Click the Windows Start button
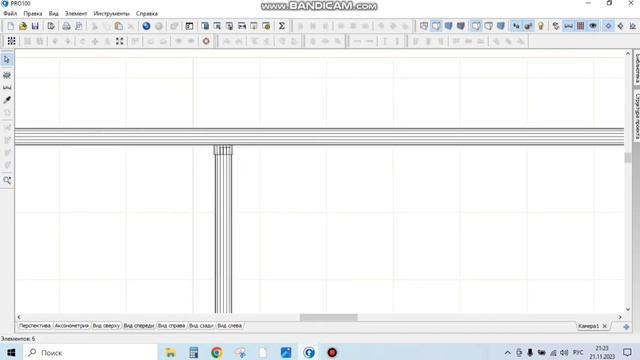640x360 pixels. tap(11, 352)
